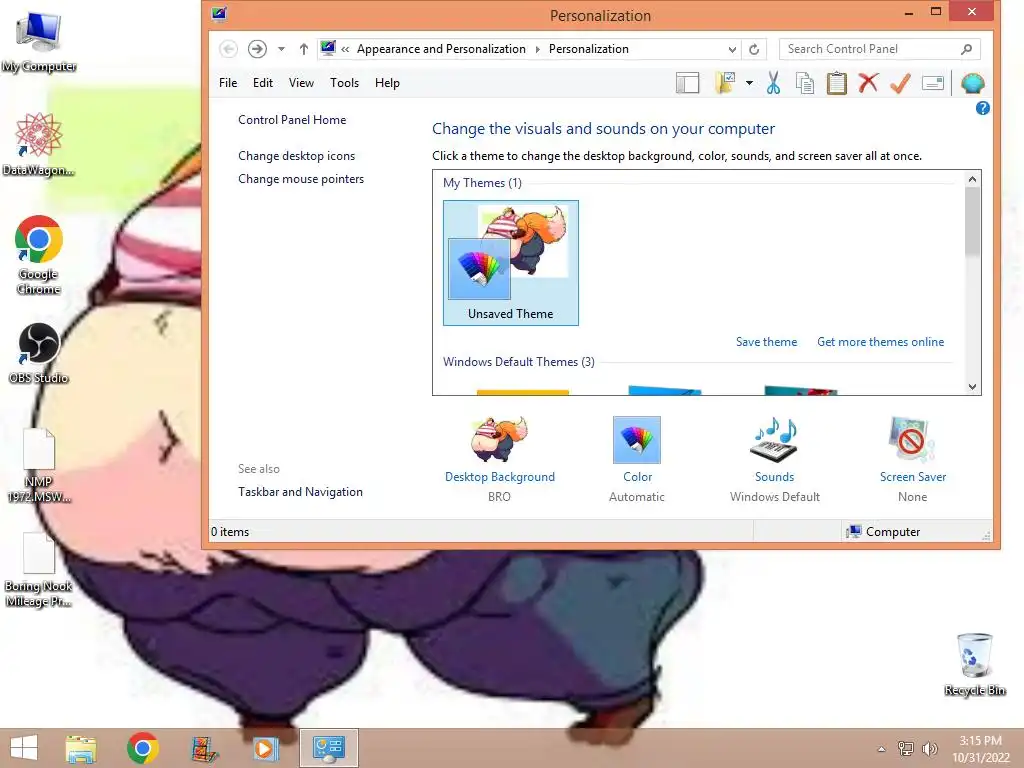Open the Screen Saver settings icon
Viewport: 1024px width, 768px height.
912,440
